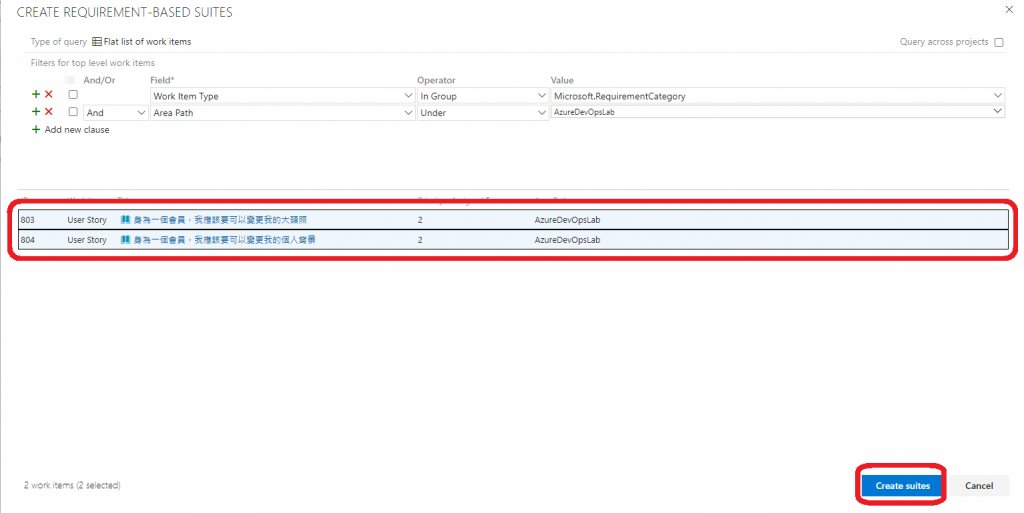This screenshot has width=1024, height=513.
Task: Click the User Story type cell for 803
Action: [87, 220]
